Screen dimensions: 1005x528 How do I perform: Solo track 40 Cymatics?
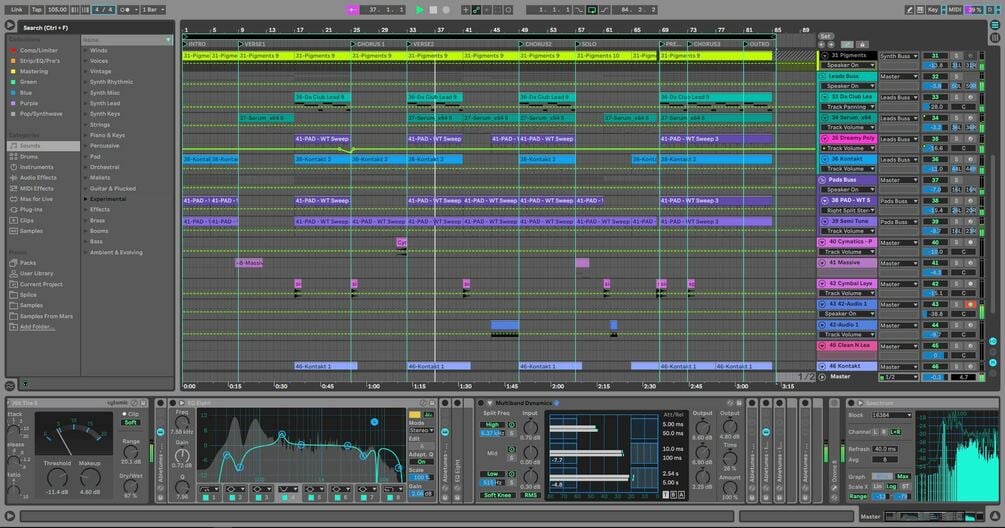(x=956, y=243)
